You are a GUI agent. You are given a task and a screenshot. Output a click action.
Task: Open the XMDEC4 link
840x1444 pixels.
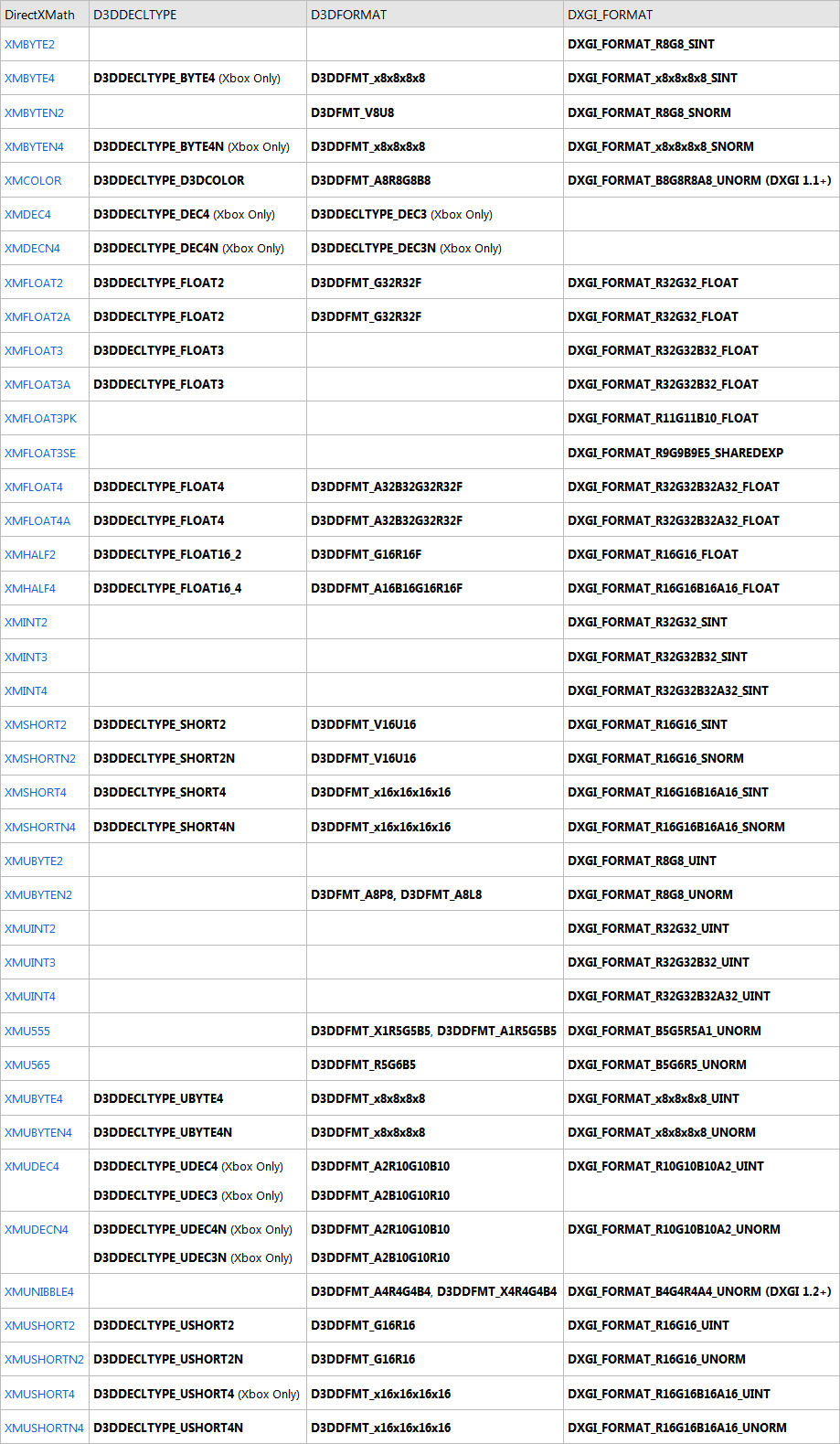tap(27, 214)
